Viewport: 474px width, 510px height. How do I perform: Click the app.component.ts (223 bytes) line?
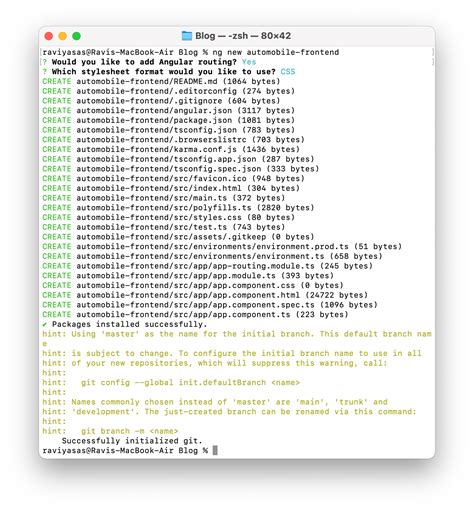[195, 314]
